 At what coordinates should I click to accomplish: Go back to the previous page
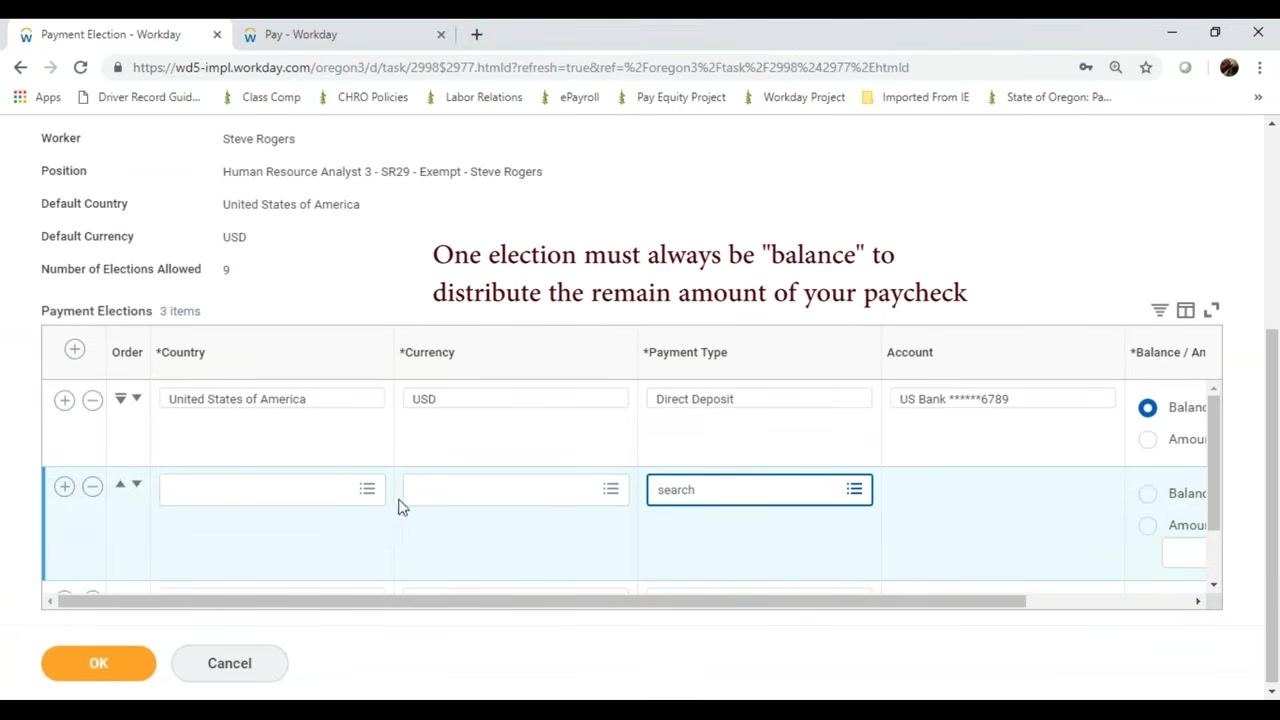21,67
